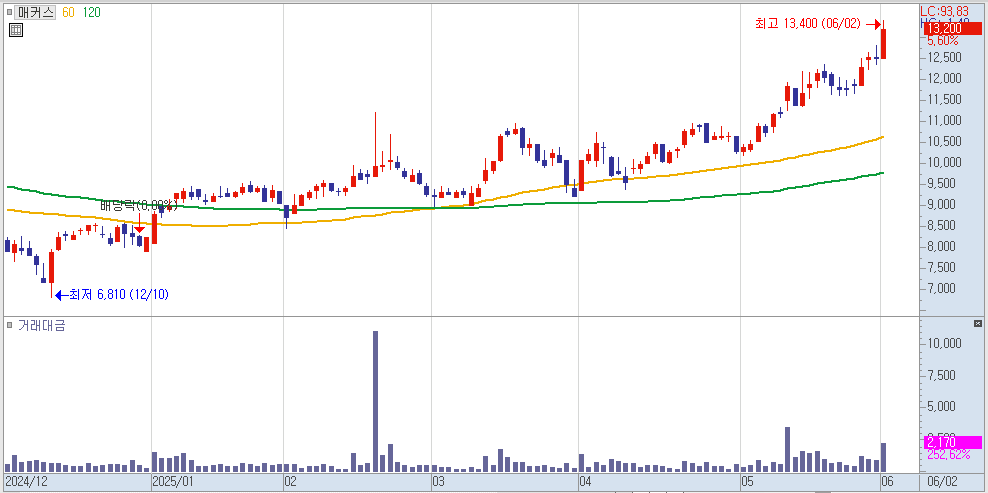Click the tallest volume bar in February

tap(376, 402)
